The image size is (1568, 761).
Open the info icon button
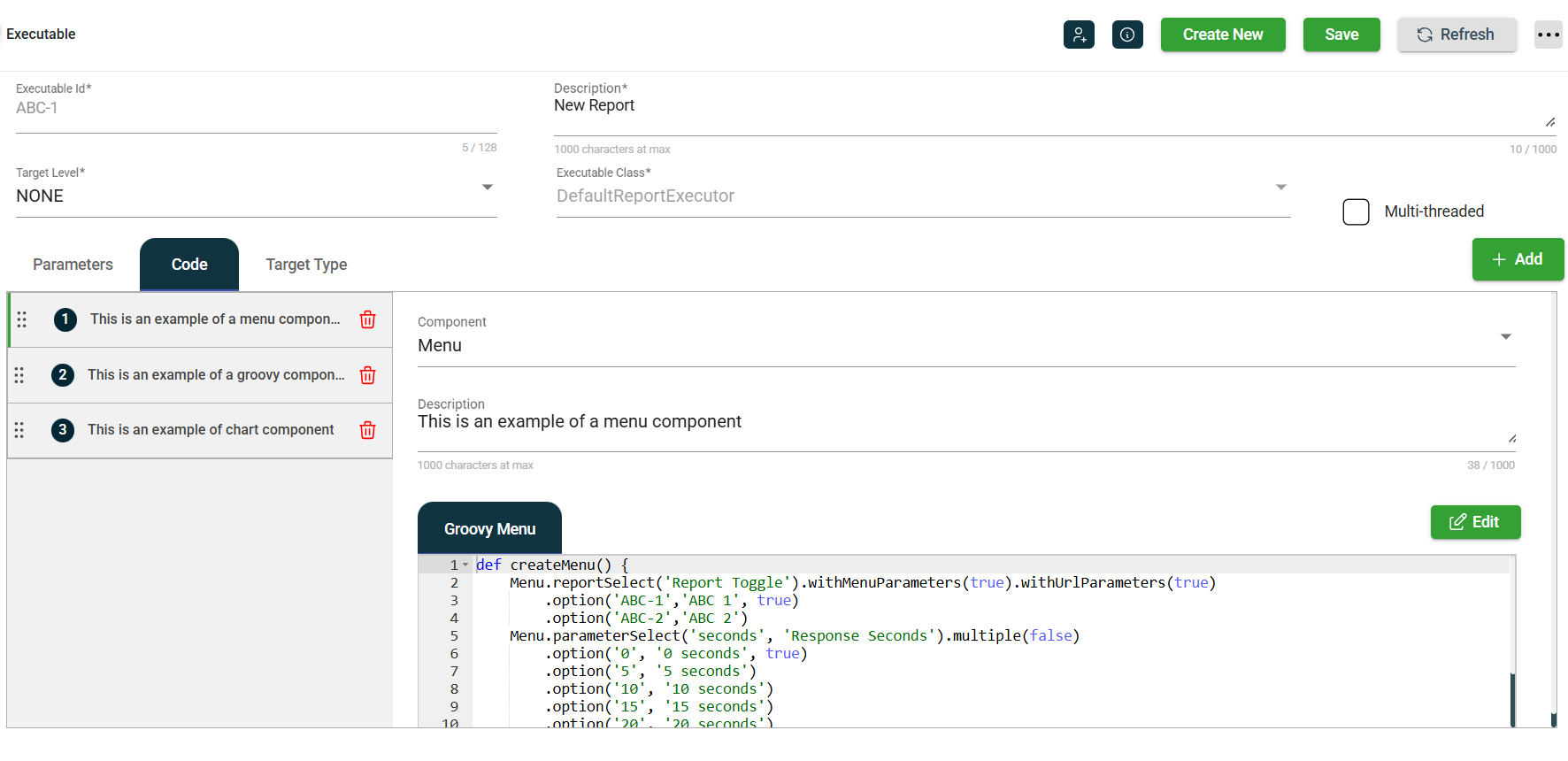1127,35
